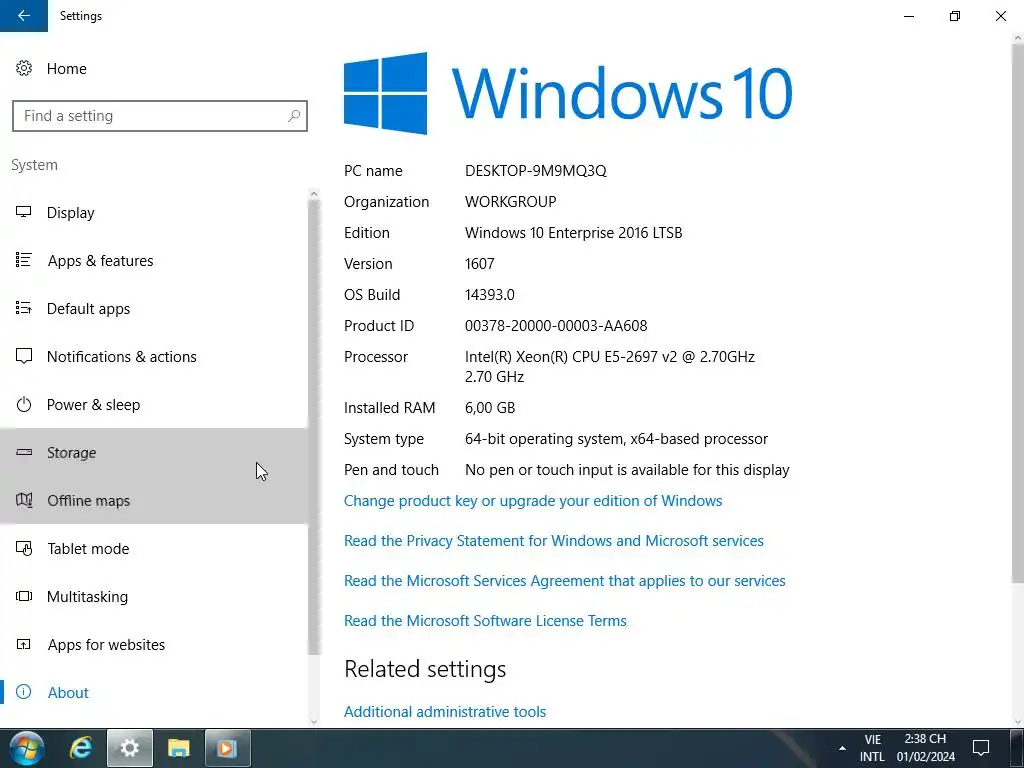The width and height of the screenshot is (1024, 768).
Task: Click the 64-bit operating system text
Action: (616, 439)
